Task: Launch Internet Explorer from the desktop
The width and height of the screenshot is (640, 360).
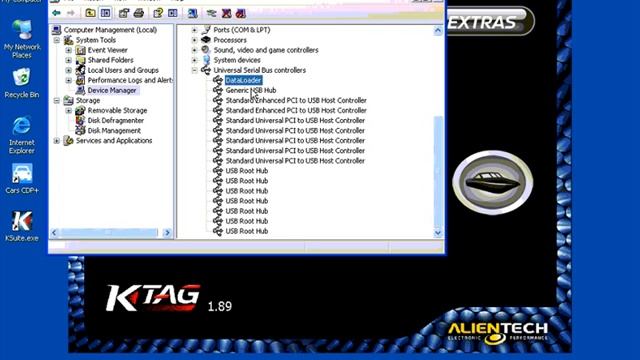Action: point(22,135)
